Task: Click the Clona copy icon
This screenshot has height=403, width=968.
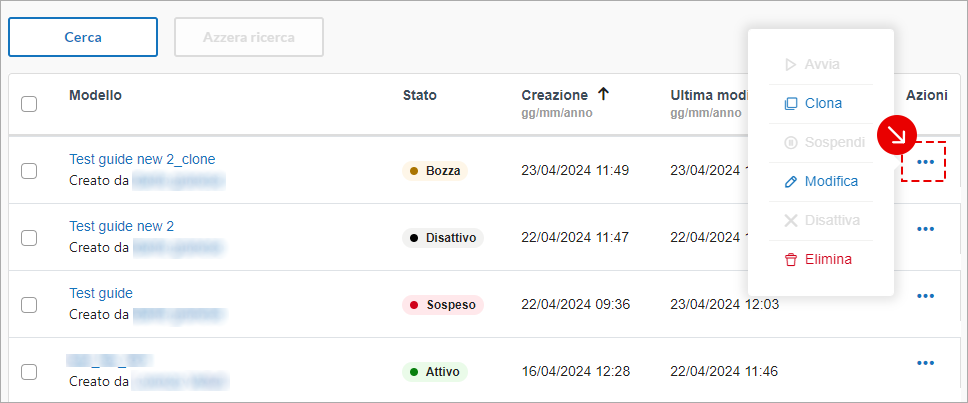Action: 790,103
